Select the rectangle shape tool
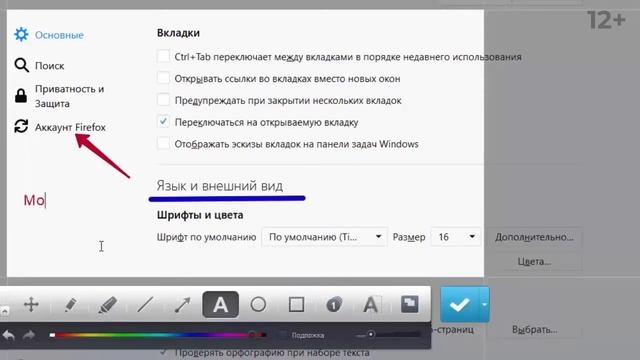This screenshot has height=360, width=640. [296, 304]
